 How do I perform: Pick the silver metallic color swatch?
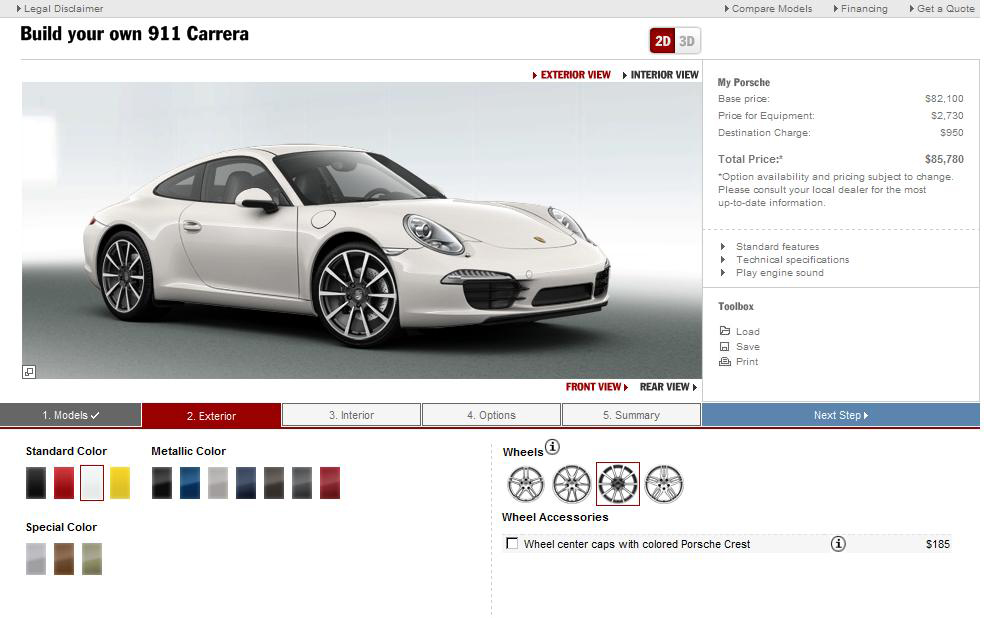(218, 483)
